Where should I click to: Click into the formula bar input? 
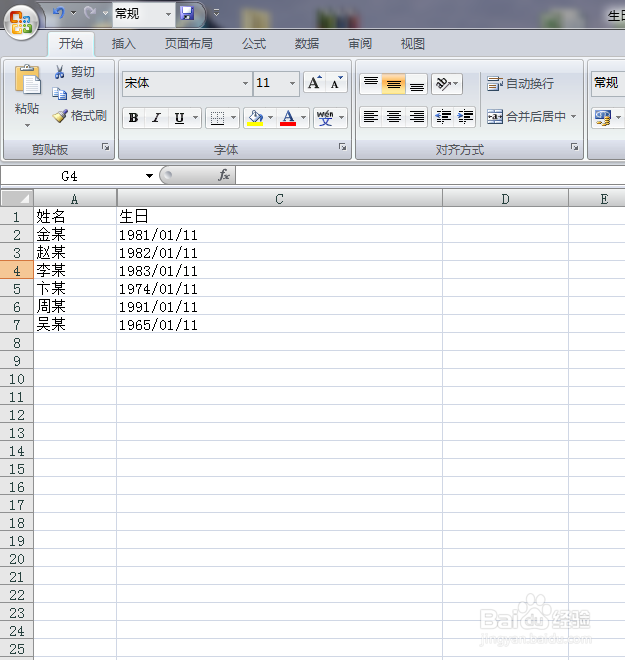tap(430, 175)
